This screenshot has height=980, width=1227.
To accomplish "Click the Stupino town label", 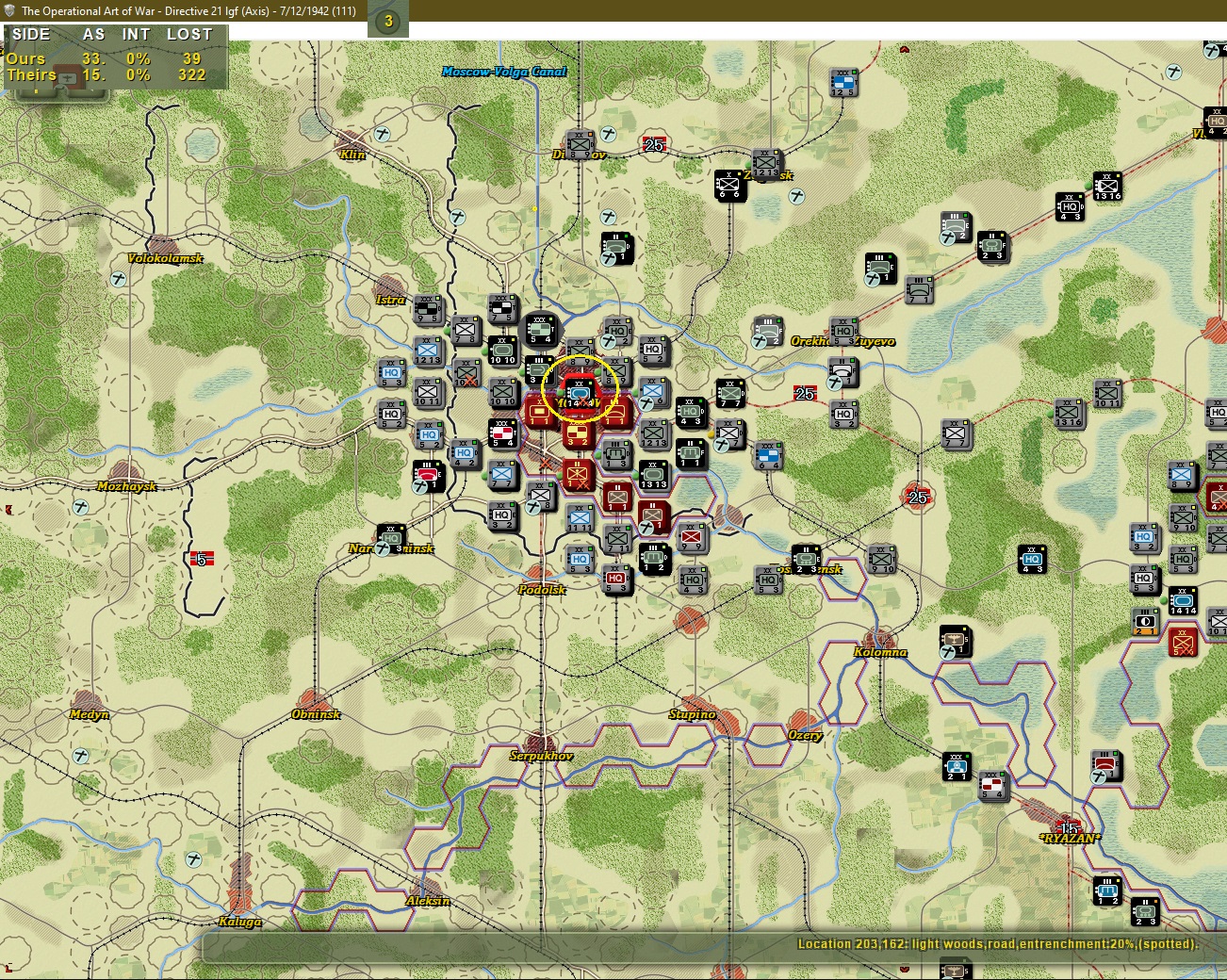I will pyautogui.click(x=692, y=714).
